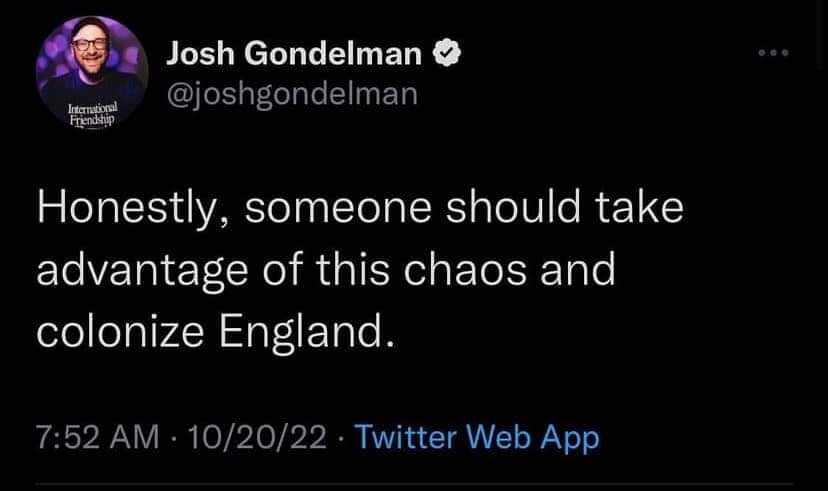Click the 10/20/22 tweet date

(x=246, y=437)
